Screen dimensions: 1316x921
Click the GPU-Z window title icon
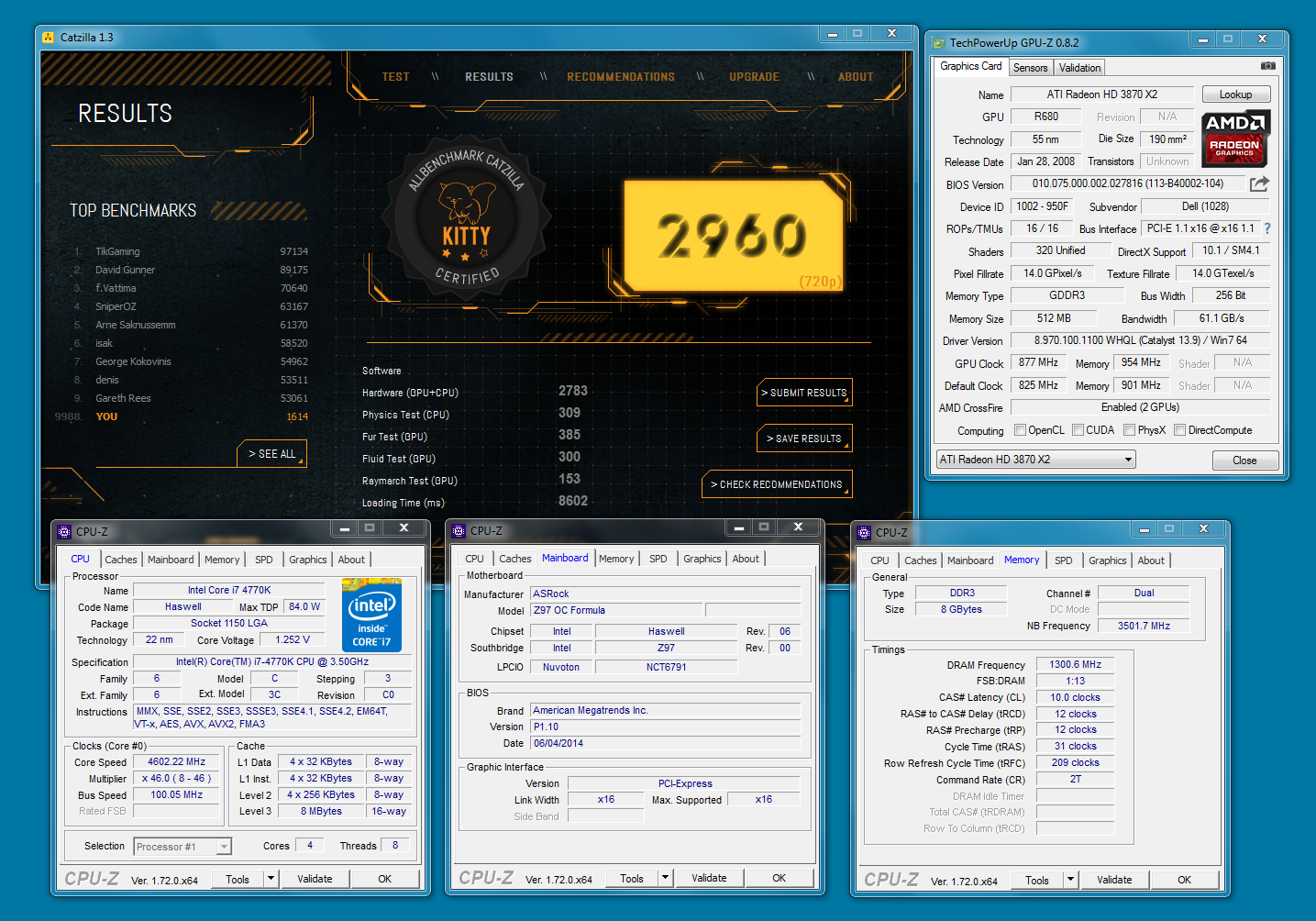pos(938,43)
